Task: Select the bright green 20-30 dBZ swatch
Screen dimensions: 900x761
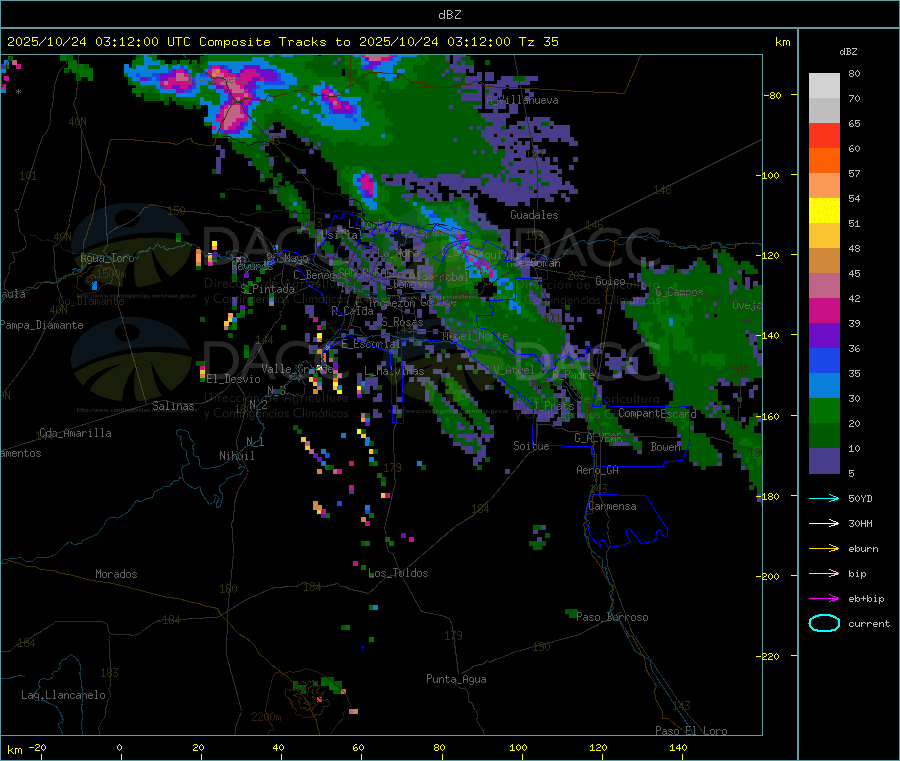Action: point(824,411)
